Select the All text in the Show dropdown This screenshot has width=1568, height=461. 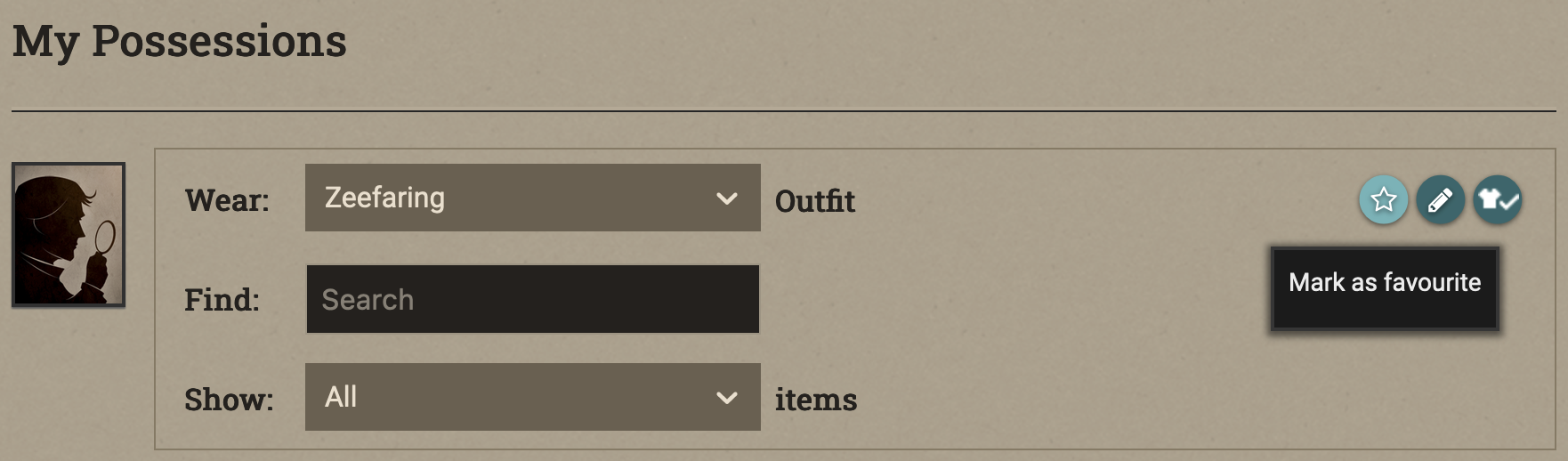click(x=341, y=397)
